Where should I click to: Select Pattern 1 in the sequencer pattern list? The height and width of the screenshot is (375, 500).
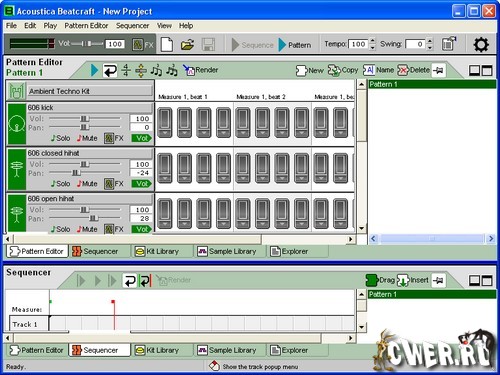pos(432,294)
